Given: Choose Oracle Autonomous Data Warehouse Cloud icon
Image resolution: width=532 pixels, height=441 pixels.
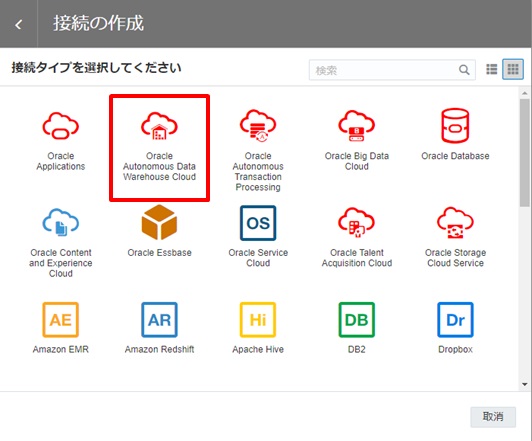Looking at the screenshot, I should tap(159, 126).
